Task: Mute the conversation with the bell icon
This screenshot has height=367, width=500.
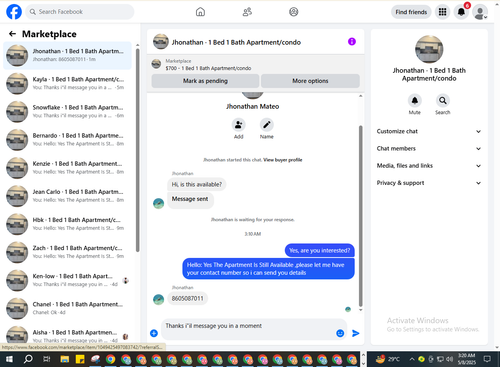Action: pos(415,100)
